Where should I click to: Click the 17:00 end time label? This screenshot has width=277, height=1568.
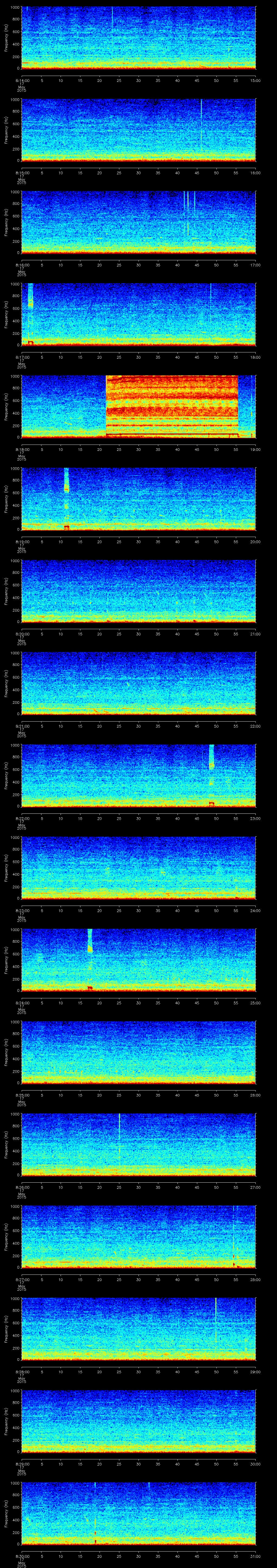(256, 265)
